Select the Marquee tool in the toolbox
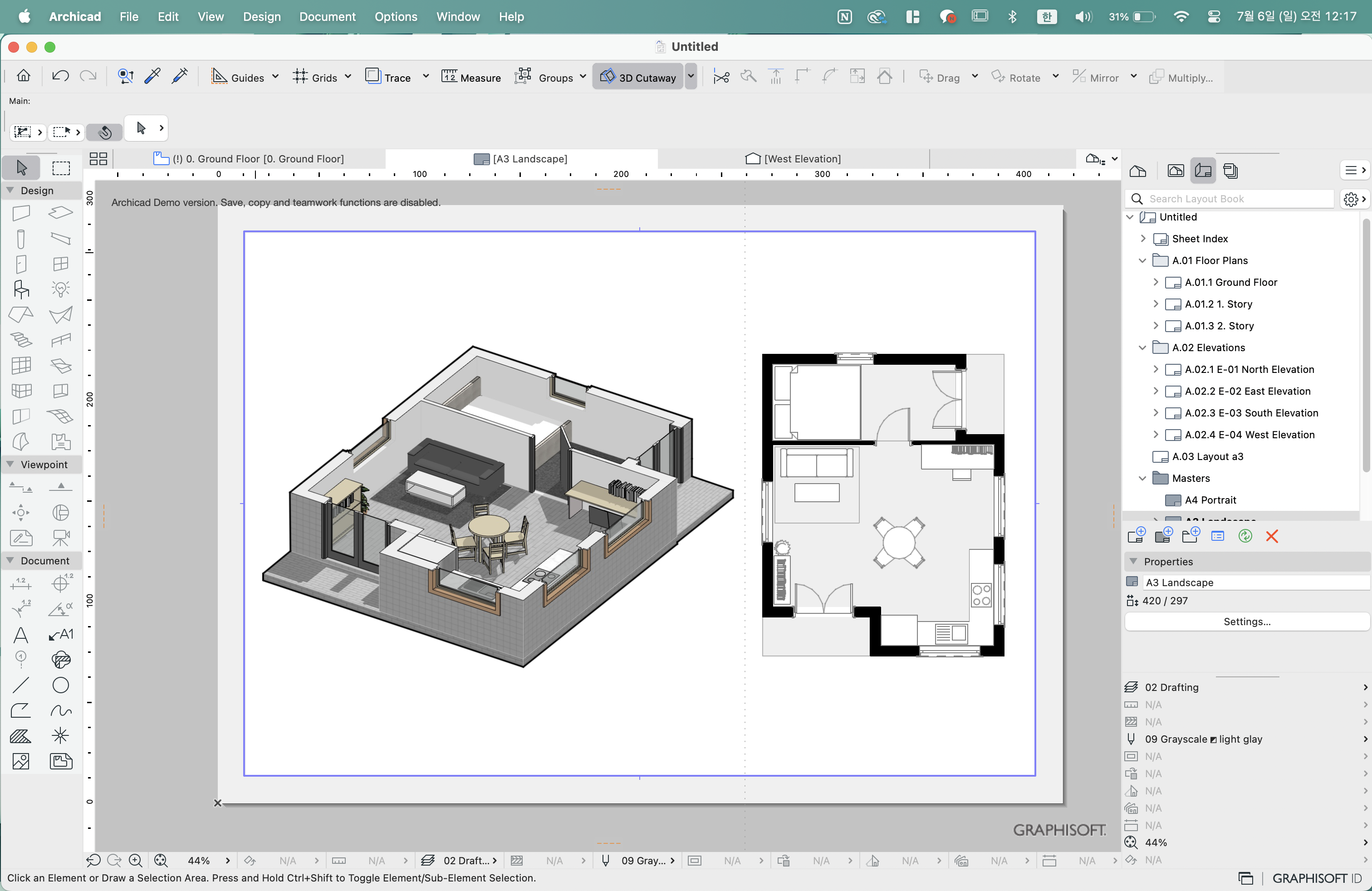Screen dimensions: 1372x891 pos(61,168)
